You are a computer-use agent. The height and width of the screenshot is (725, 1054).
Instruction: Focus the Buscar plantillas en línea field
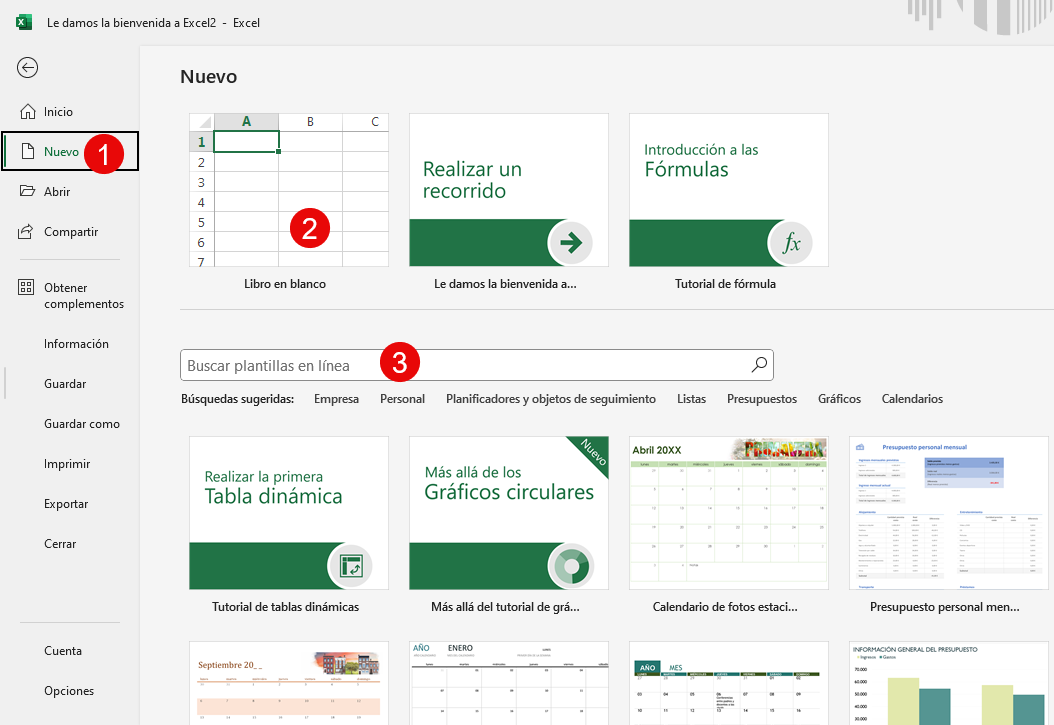coord(477,365)
